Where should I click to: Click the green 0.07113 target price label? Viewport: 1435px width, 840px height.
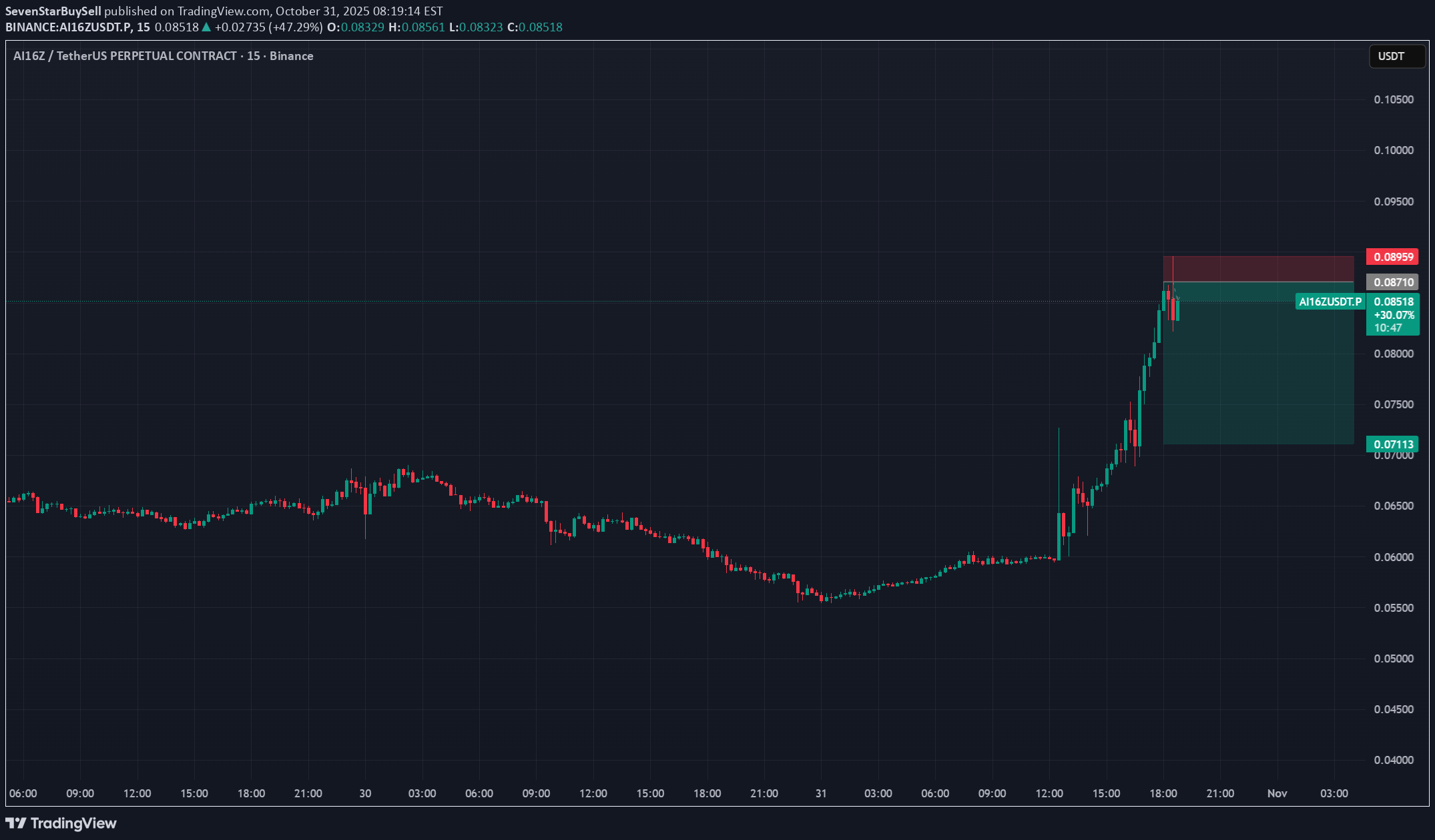tap(1392, 444)
